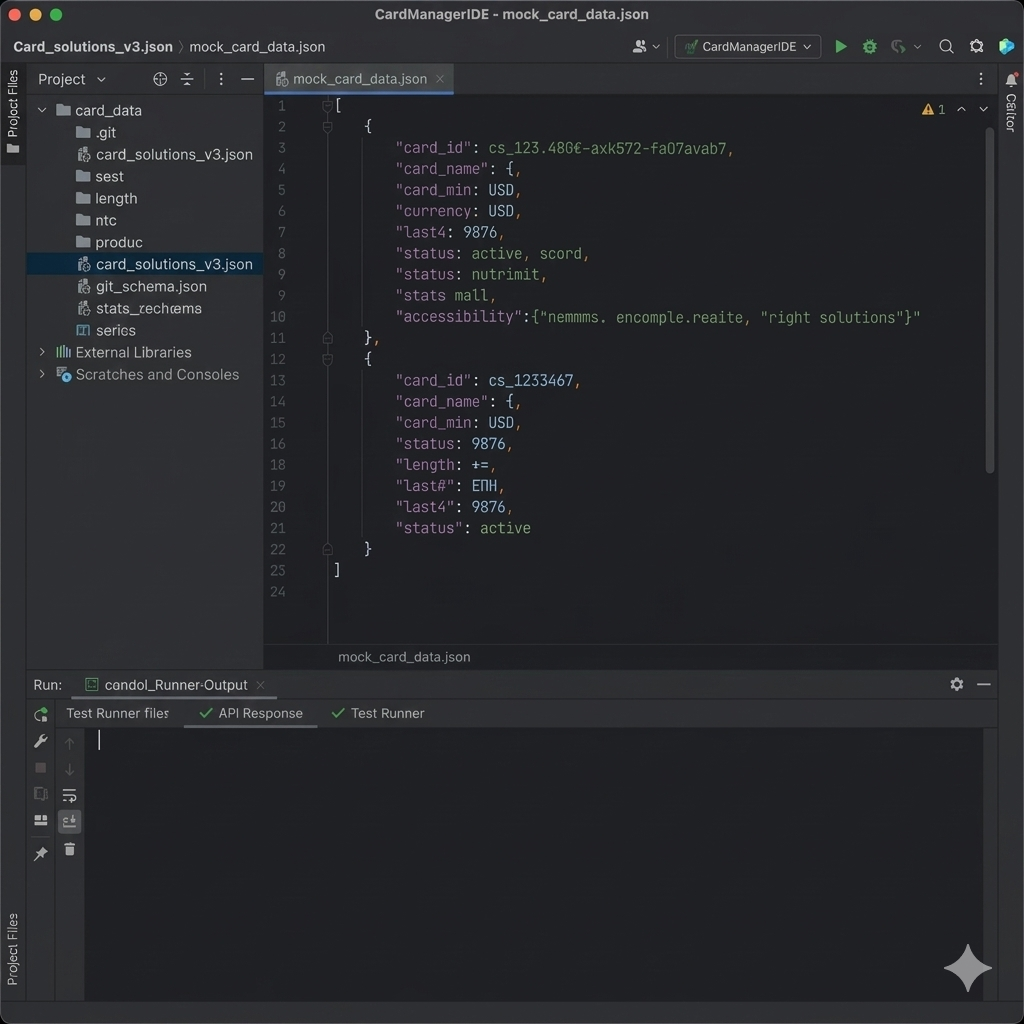Image resolution: width=1024 pixels, height=1024 pixels.
Task: Select the Test Runner tab
Action: tap(378, 713)
